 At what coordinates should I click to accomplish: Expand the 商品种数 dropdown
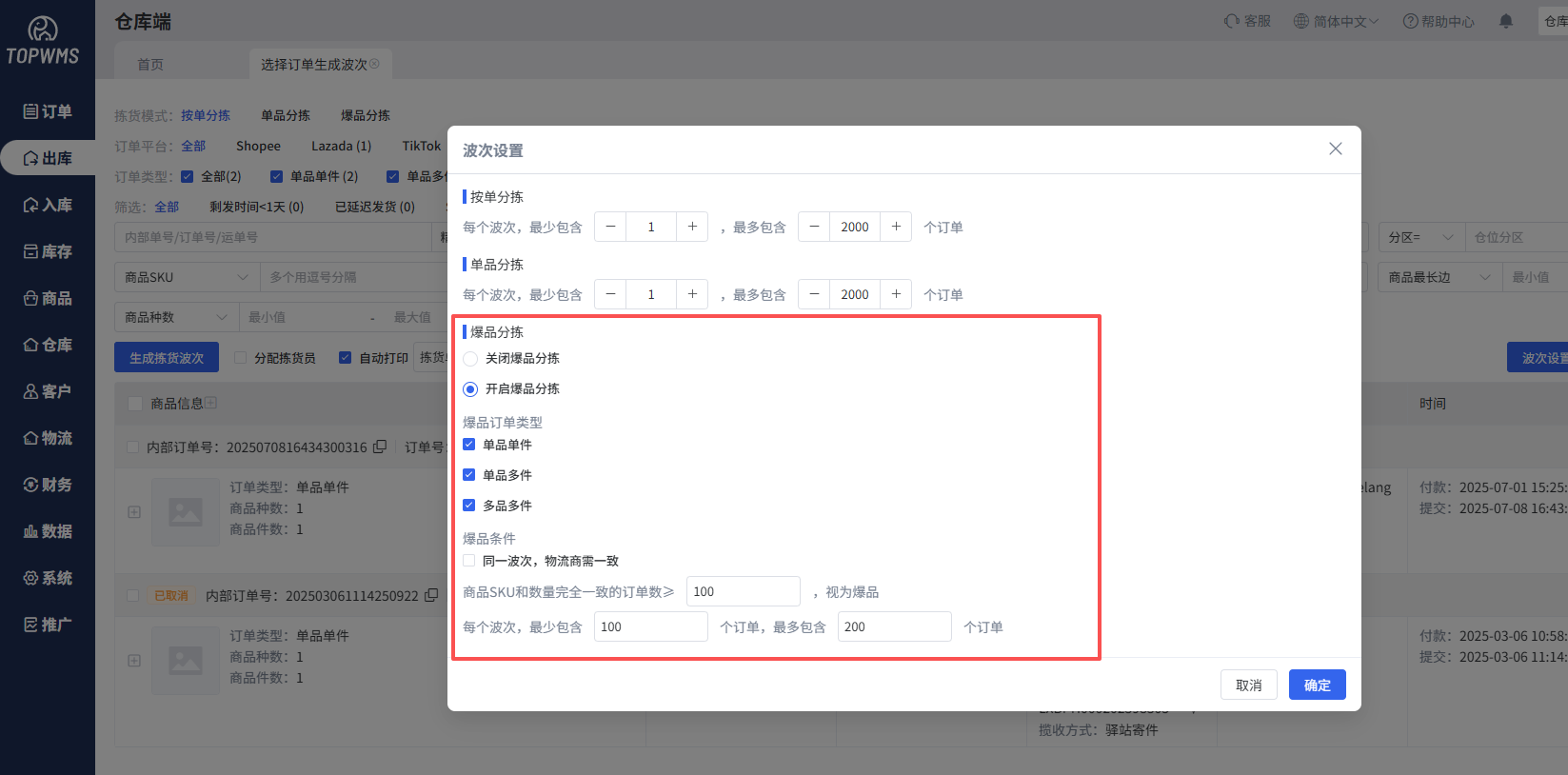pyautogui.click(x=176, y=317)
